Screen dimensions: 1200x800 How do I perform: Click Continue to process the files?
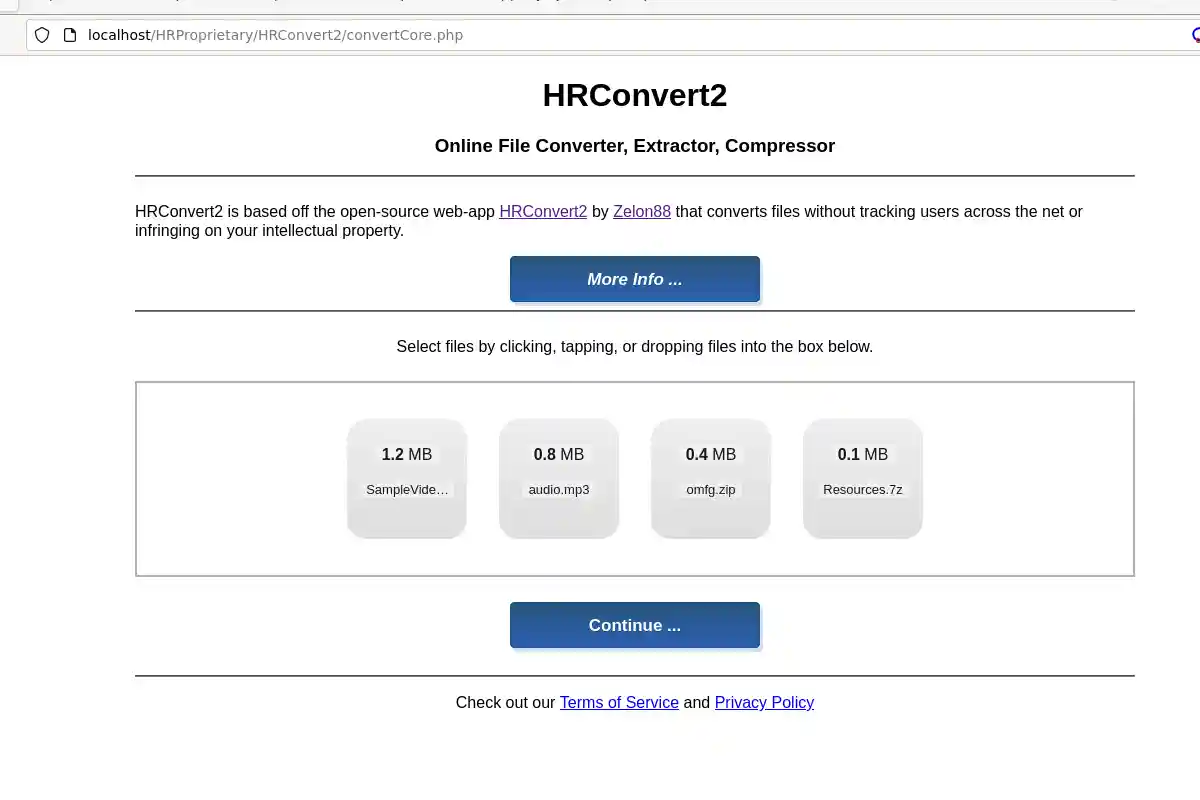pyautogui.click(x=635, y=625)
